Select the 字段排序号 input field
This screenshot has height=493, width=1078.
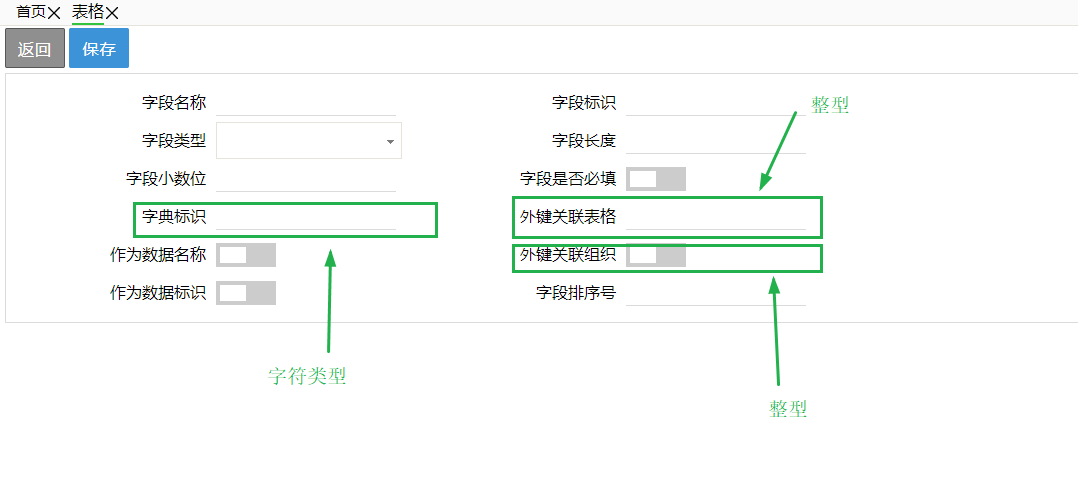pyautogui.click(x=715, y=293)
